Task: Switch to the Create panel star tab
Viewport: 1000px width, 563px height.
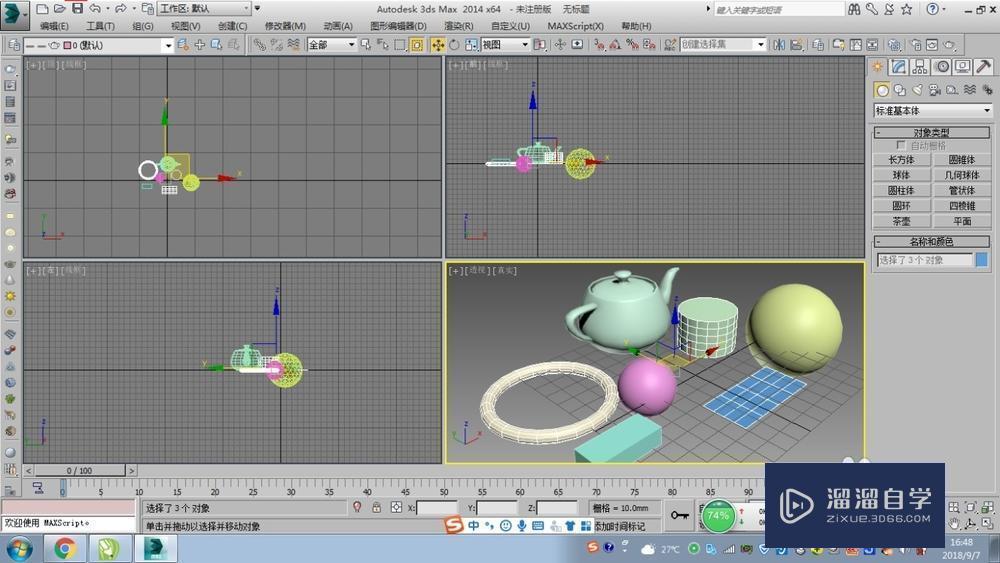Action: (x=879, y=66)
